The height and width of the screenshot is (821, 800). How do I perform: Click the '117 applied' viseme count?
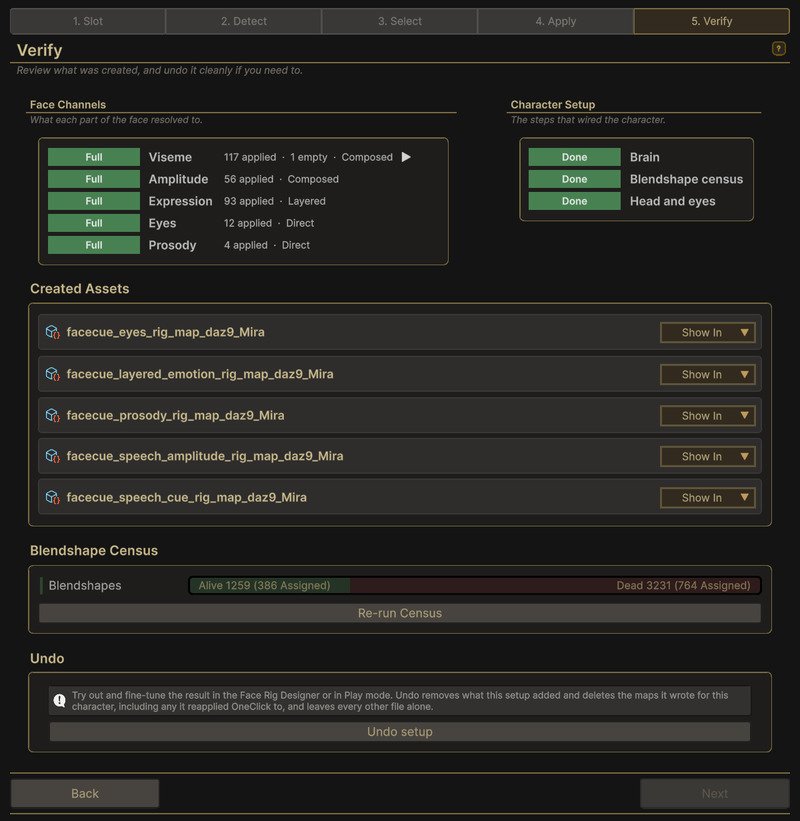click(x=250, y=157)
